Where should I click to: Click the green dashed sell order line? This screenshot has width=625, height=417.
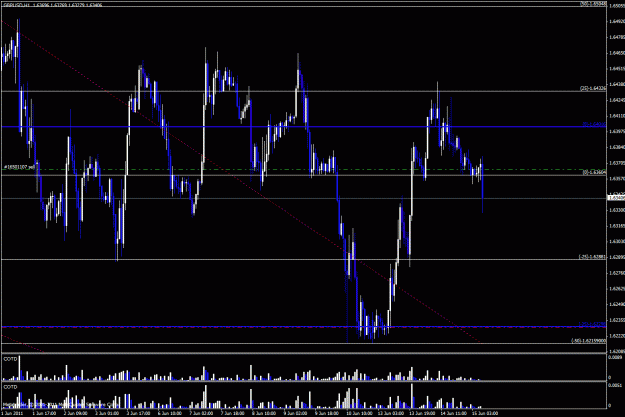click(303, 170)
